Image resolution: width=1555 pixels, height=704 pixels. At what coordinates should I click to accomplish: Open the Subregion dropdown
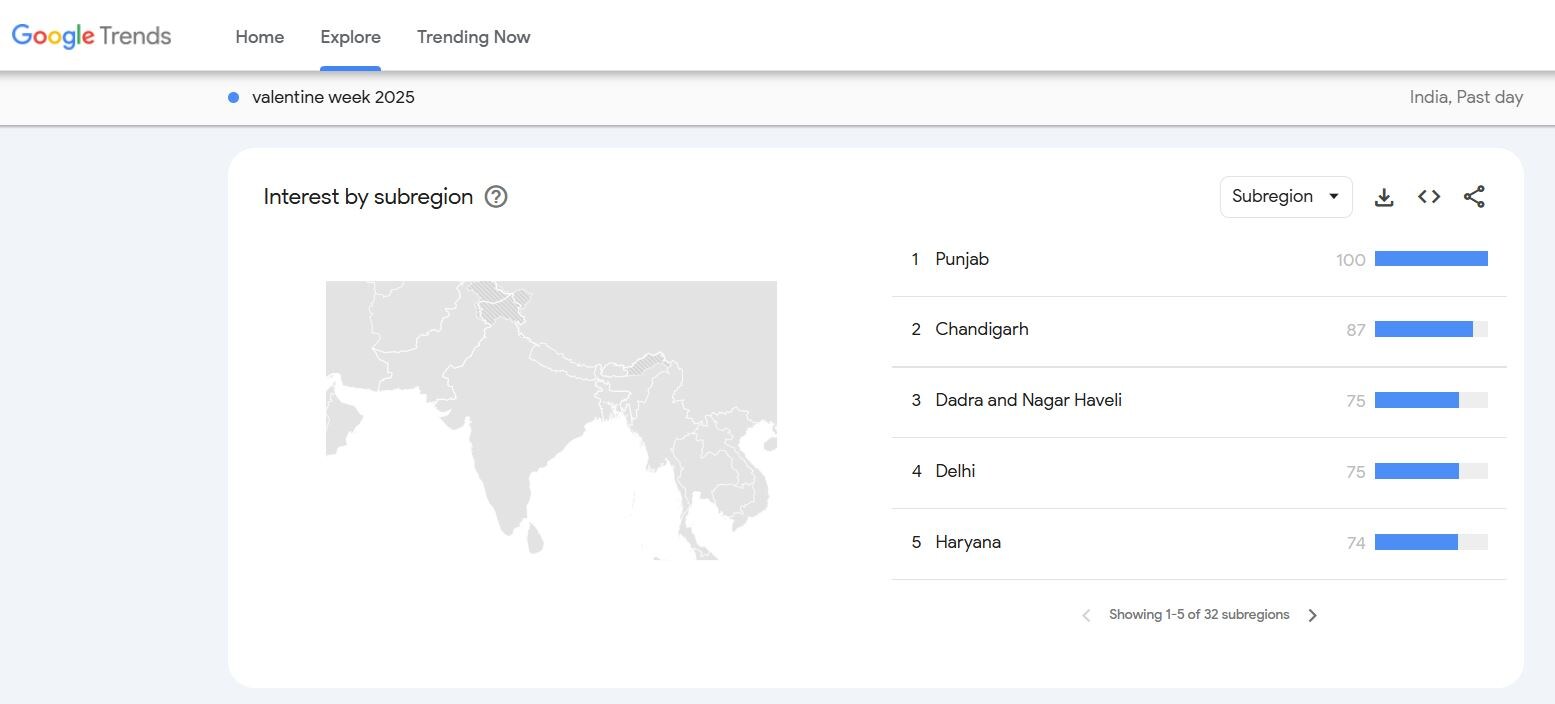pyautogui.click(x=1285, y=197)
